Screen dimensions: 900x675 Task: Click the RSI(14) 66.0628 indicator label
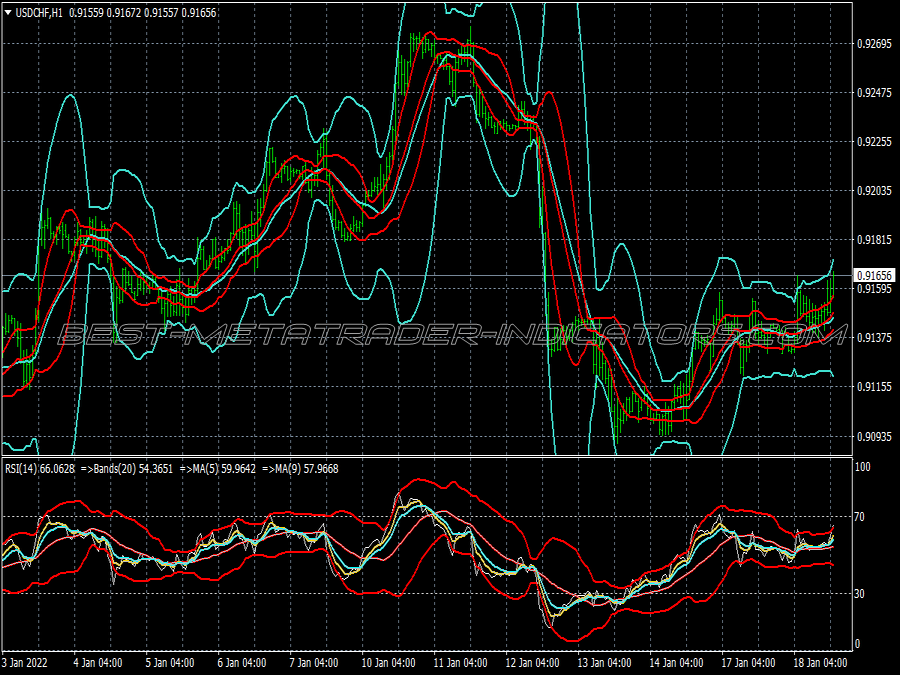(x=40, y=469)
